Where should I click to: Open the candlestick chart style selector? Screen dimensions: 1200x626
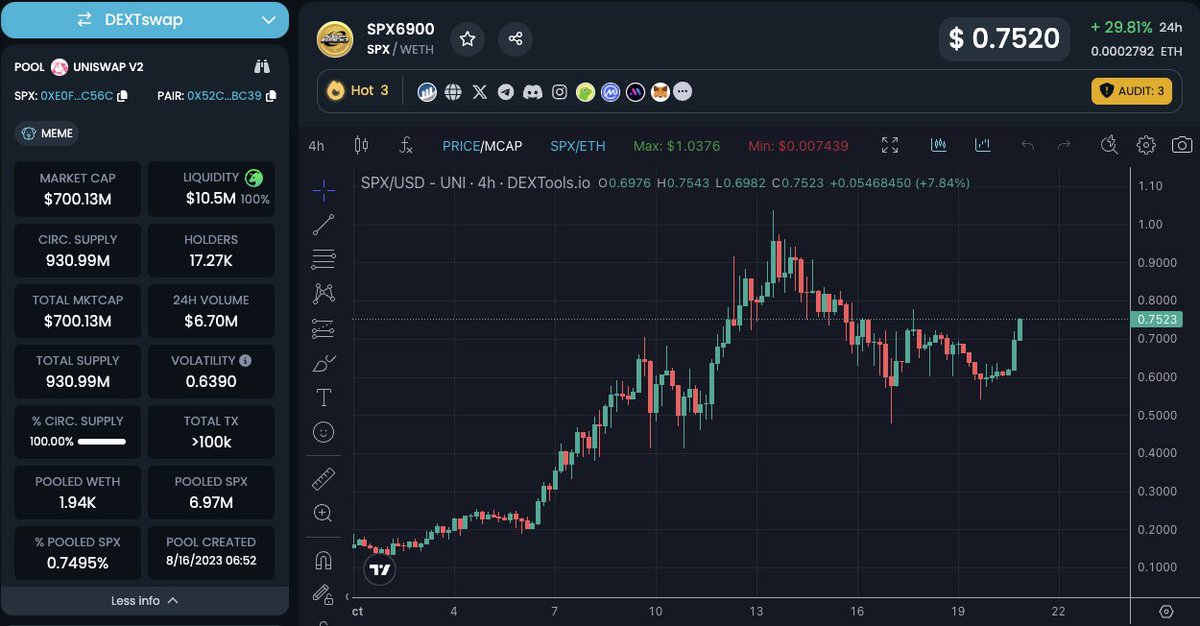(362, 146)
